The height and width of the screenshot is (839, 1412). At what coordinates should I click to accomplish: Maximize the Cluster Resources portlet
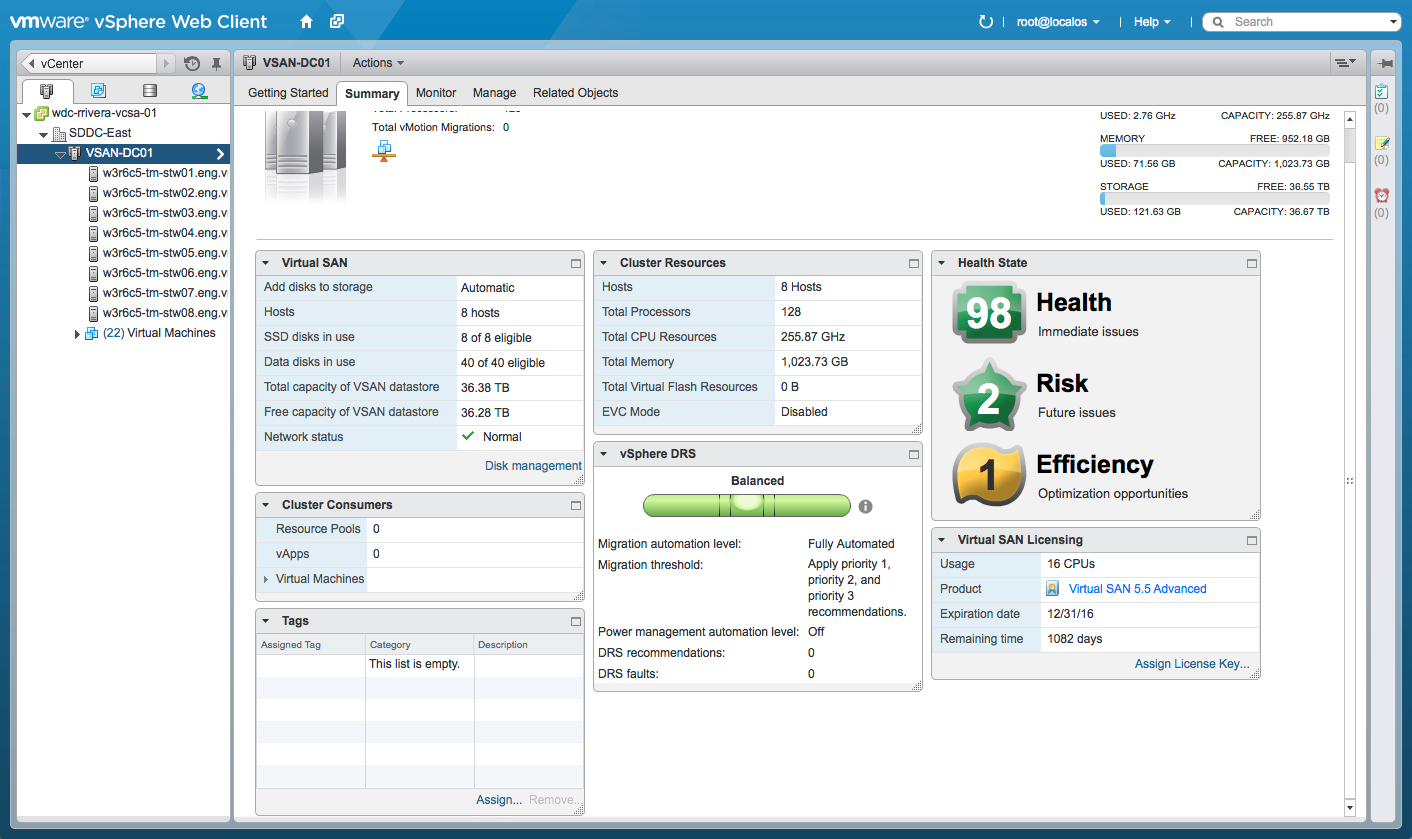914,263
